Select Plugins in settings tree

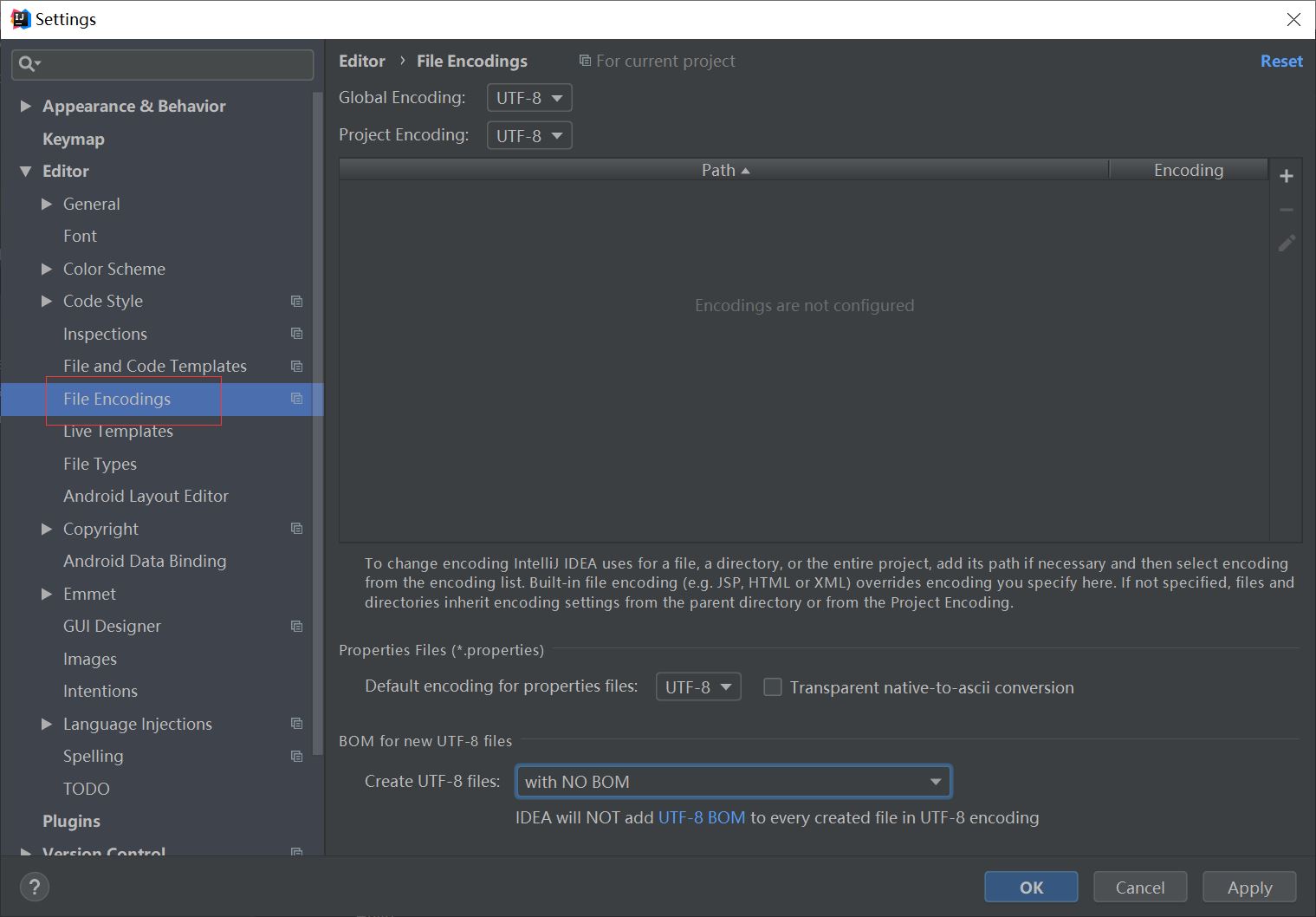point(71,821)
